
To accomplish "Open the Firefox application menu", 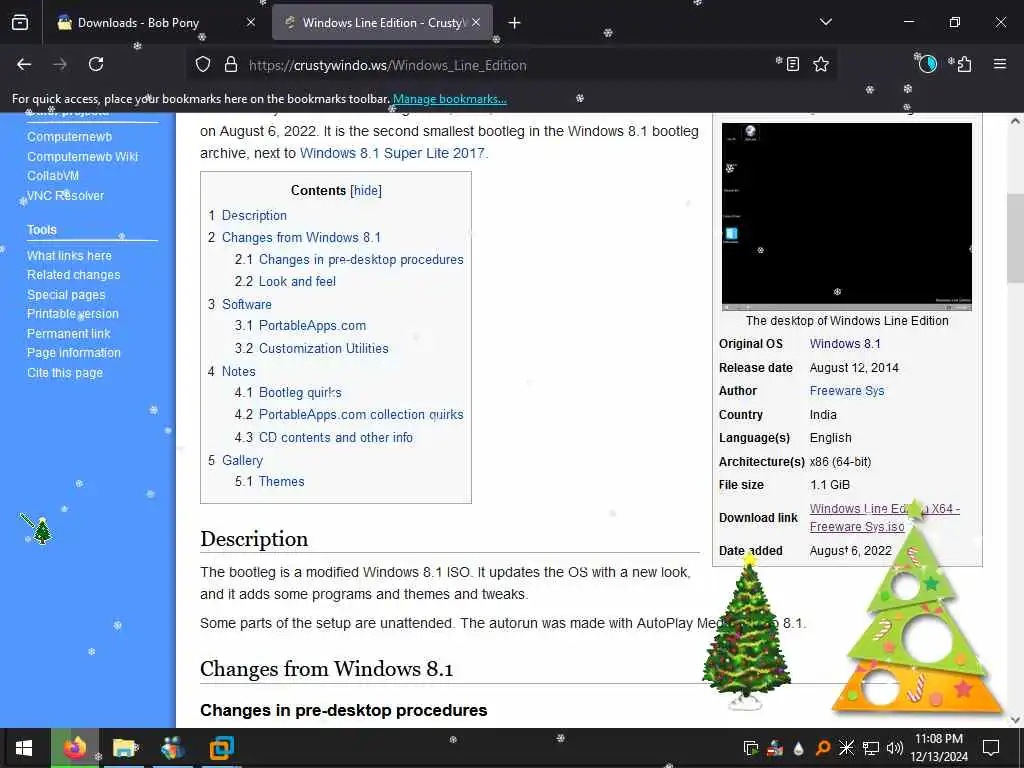I will [1000, 64].
